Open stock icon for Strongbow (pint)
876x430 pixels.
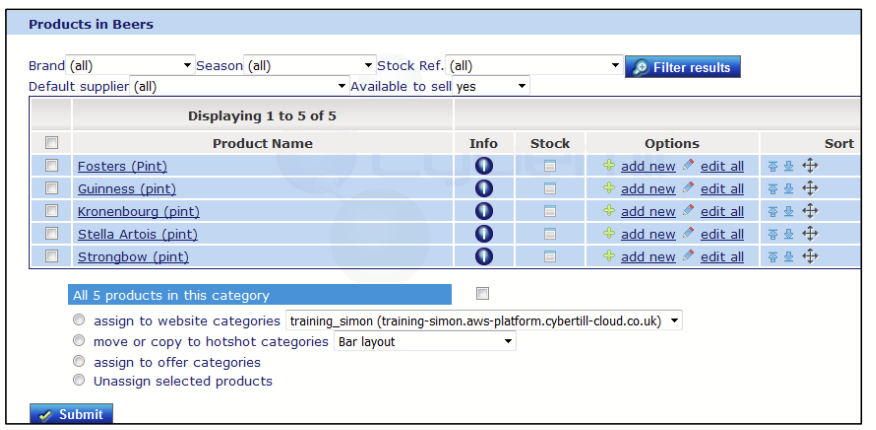pyautogui.click(x=550, y=256)
